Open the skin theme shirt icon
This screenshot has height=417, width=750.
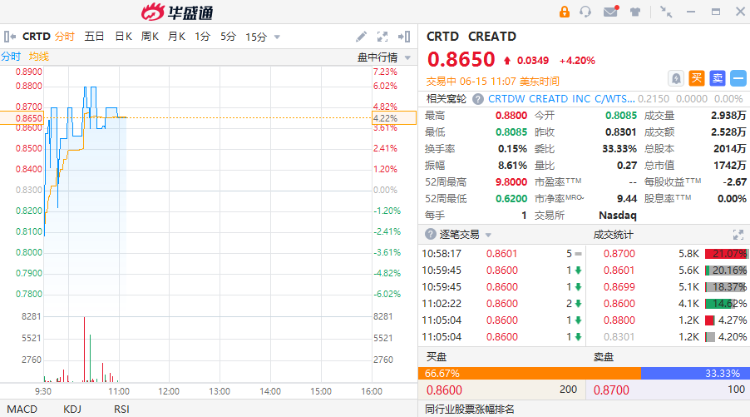[x=634, y=12]
